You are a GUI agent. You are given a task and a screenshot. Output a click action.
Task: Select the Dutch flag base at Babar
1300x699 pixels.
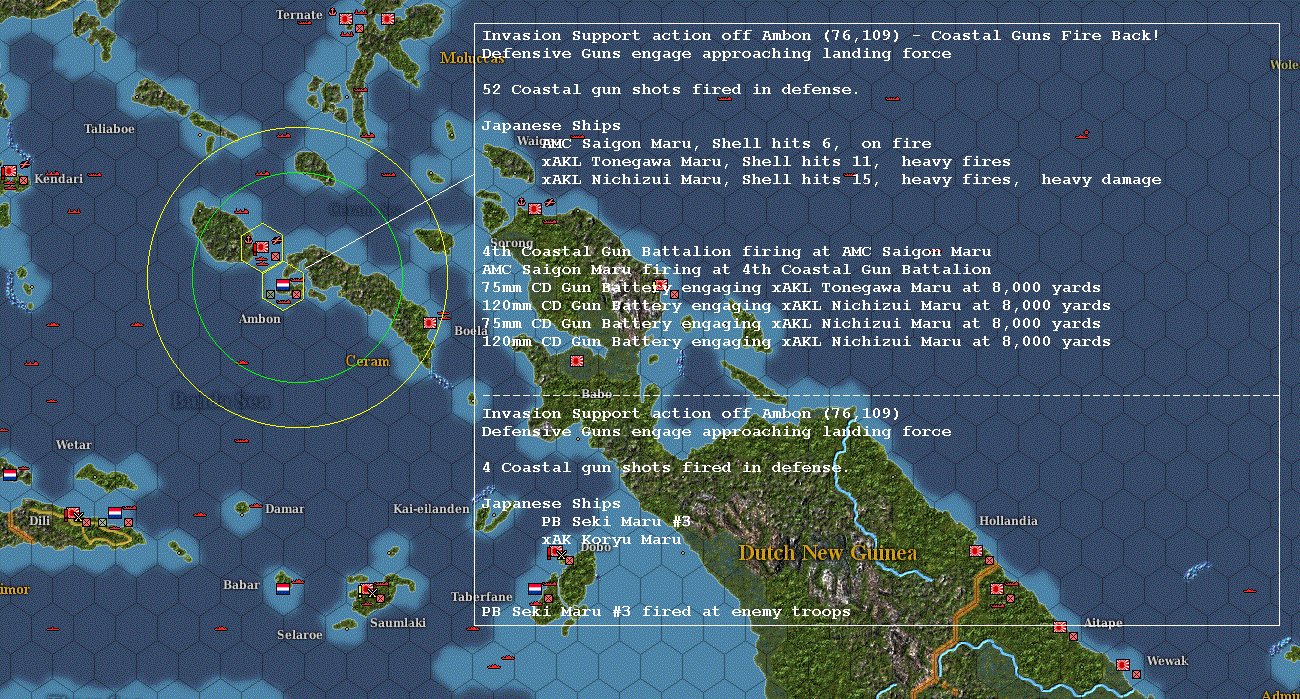283,588
